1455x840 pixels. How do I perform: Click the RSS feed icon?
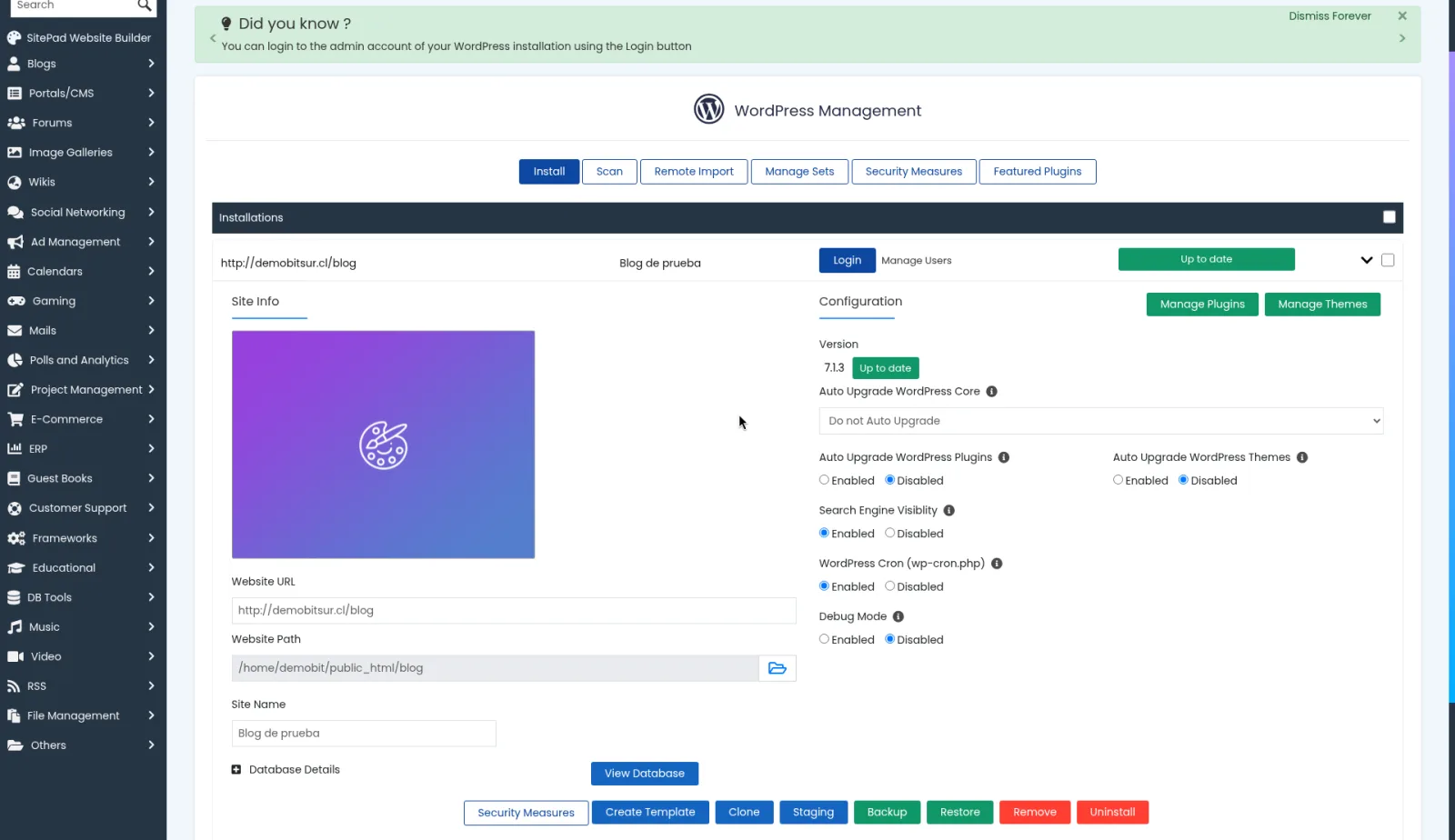[14, 686]
